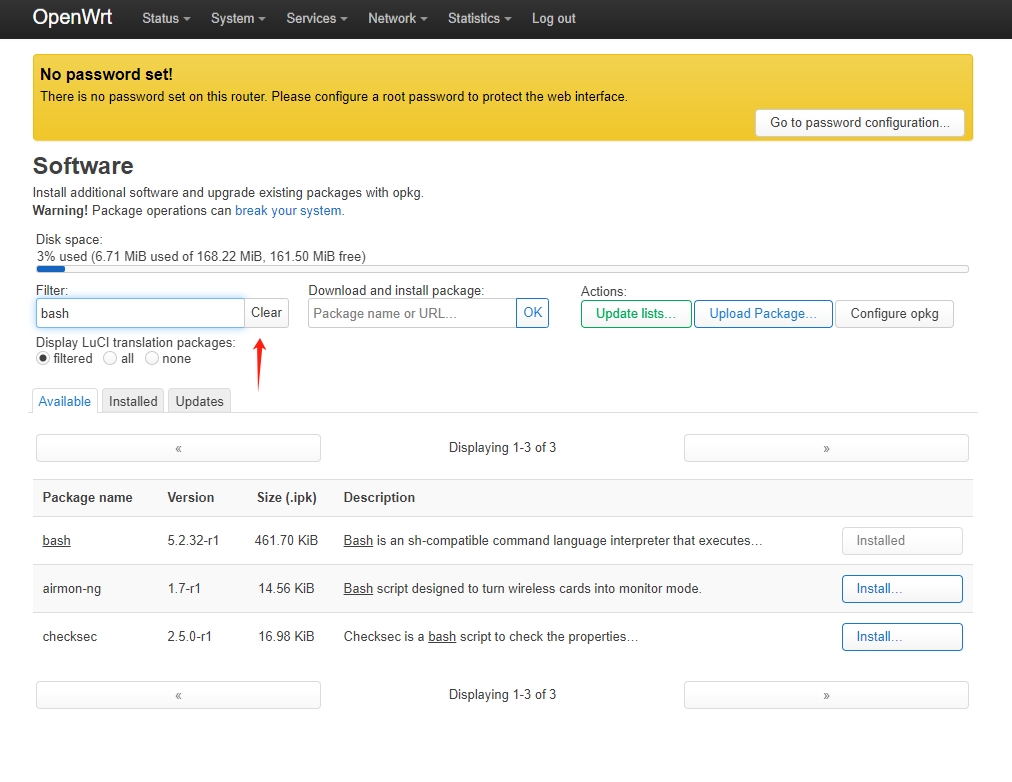Click the top Displaying 1-3 of 3 text

tap(502, 447)
